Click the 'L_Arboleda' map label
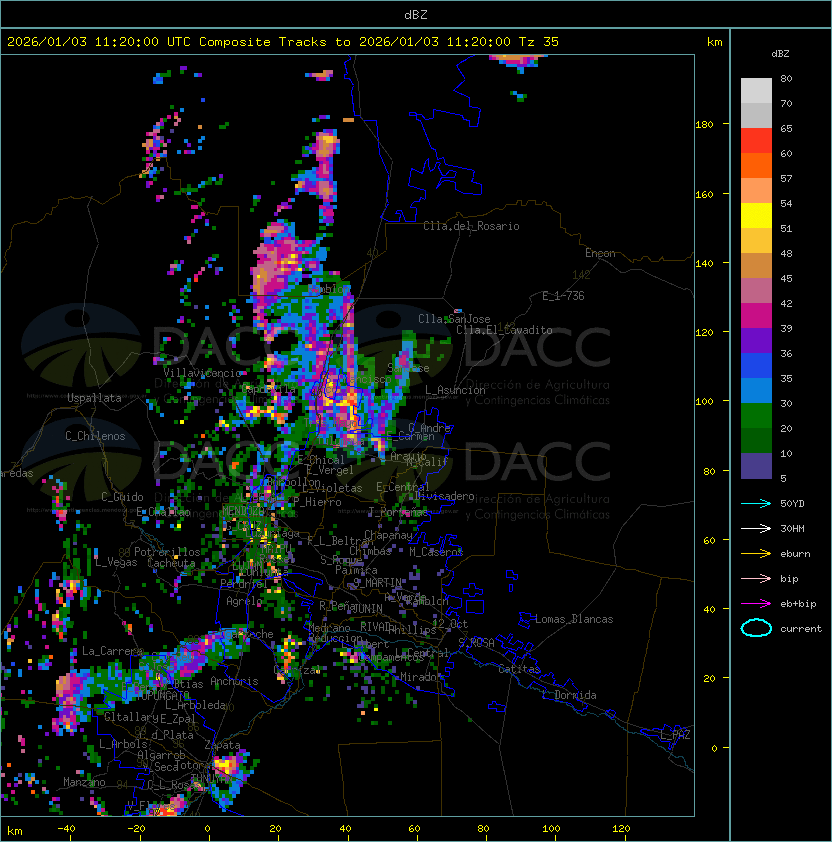The height and width of the screenshot is (842, 832). [x=196, y=705]
